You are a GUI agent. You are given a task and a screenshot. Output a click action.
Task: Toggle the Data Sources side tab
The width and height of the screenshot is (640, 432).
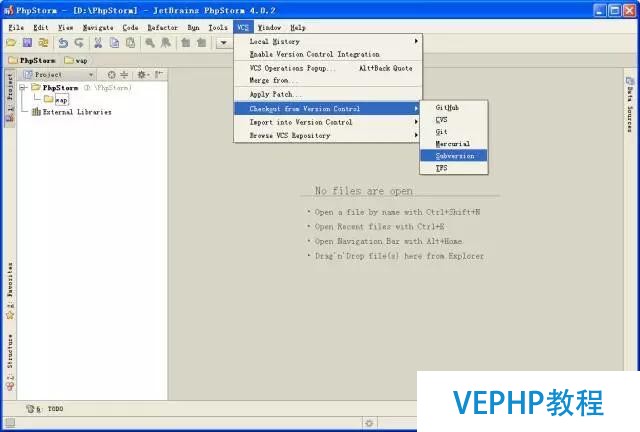click(630, 105)
